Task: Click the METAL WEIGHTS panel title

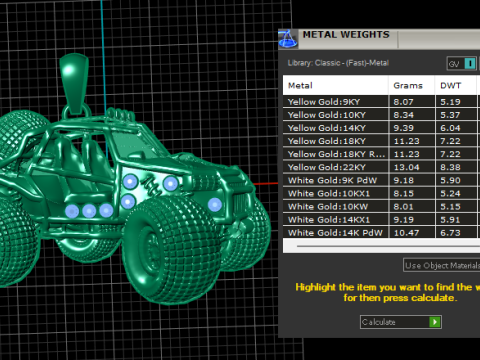Action: (x=346, y=35)
